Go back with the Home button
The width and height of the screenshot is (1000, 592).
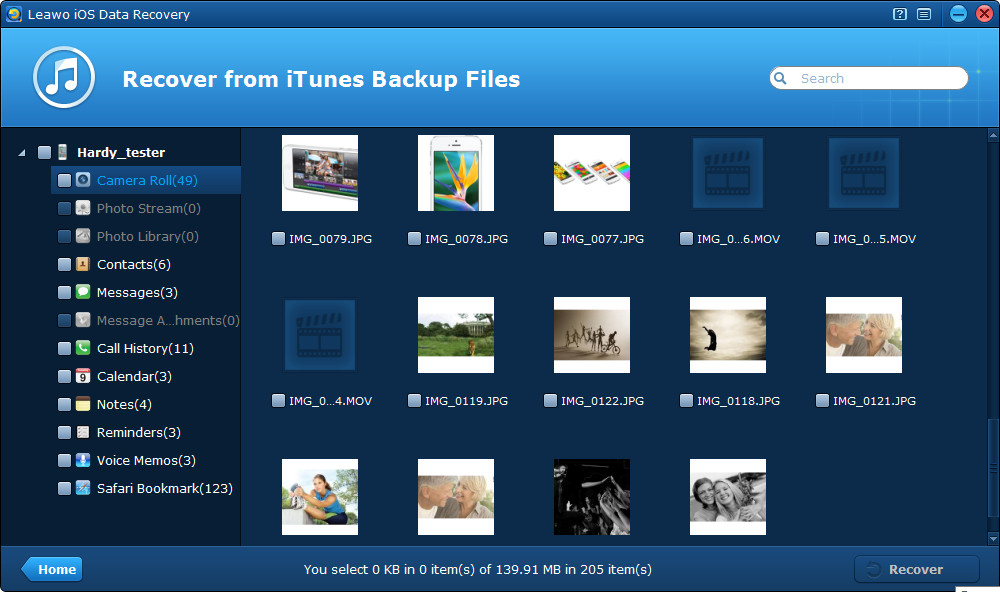click(52, 569)
